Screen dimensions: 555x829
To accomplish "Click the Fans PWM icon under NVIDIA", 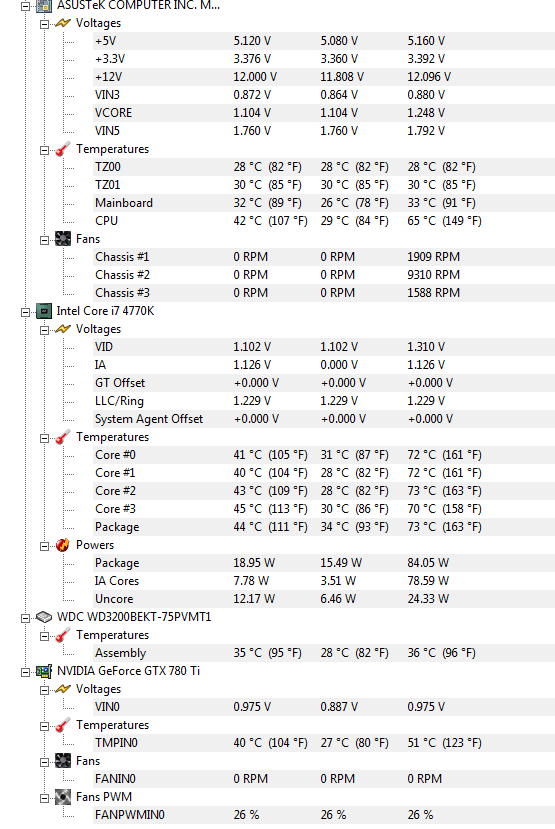I will pos(63,797).
